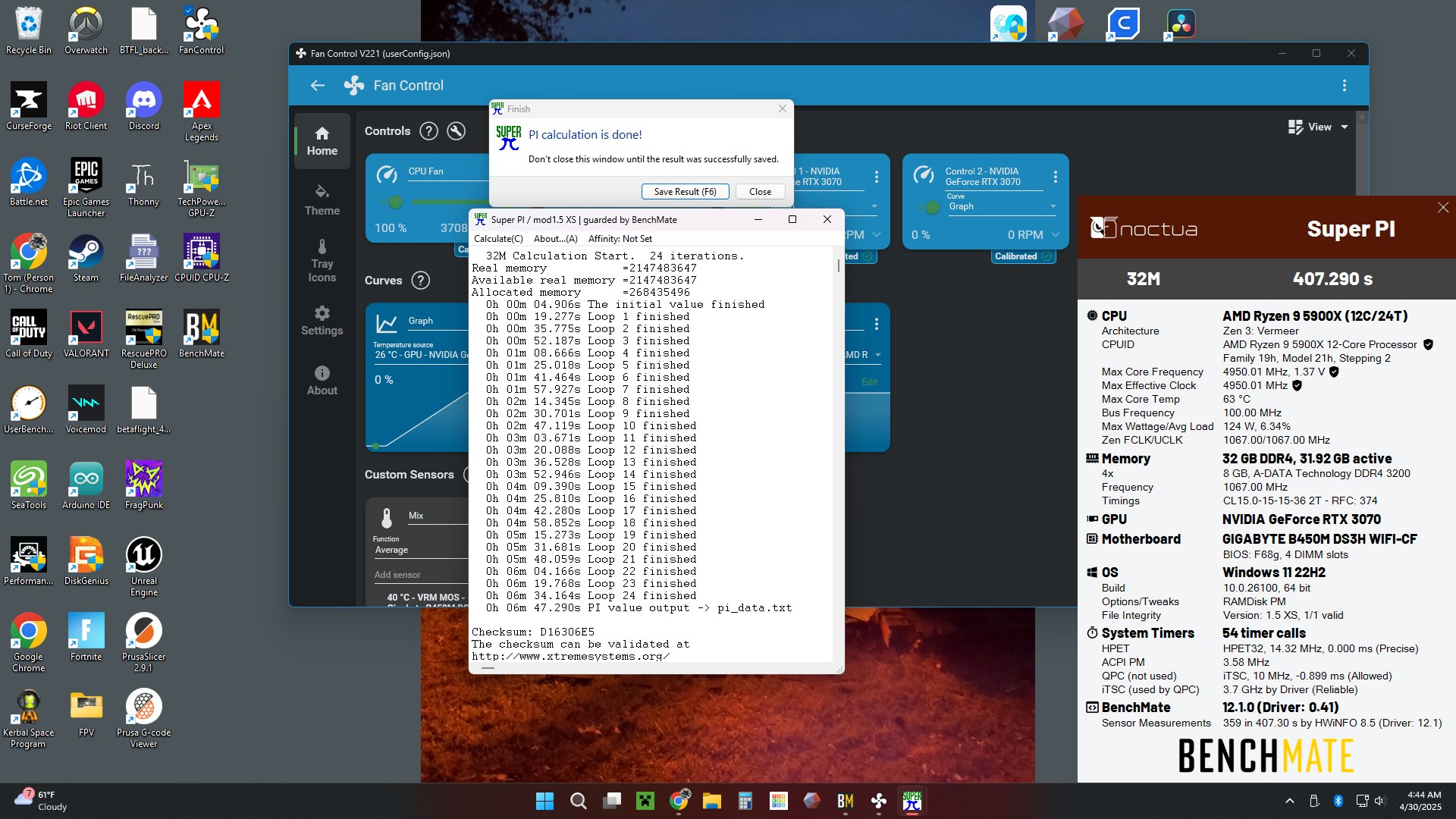Viewport: 1456px width, 819px height.
Task: Click Affinity: Not Set in Super PI menu bar
Action: click(x=620, y=239)
